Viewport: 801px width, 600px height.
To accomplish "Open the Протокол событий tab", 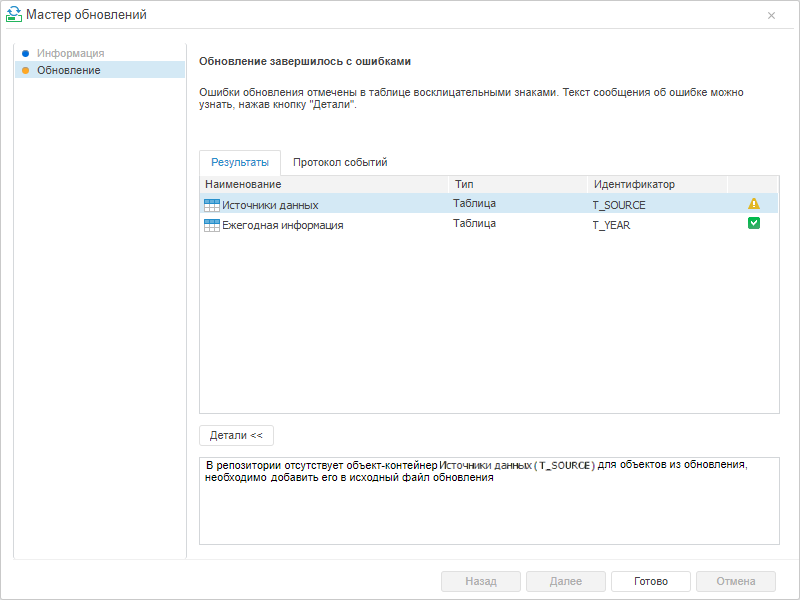I will pos(340,162).
